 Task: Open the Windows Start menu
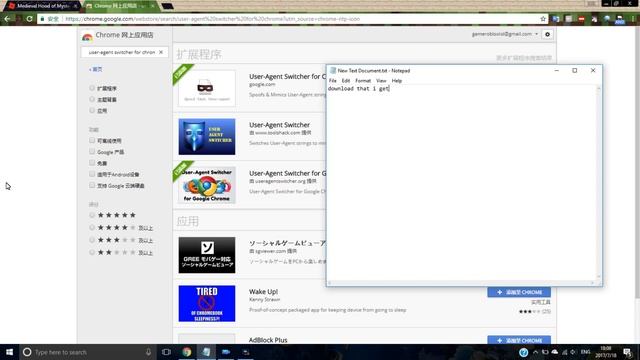click(x=9, y=352)
